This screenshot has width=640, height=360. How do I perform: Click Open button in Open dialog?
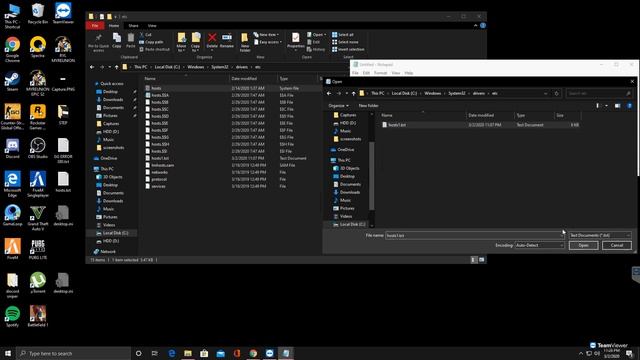tap(583, 245)
